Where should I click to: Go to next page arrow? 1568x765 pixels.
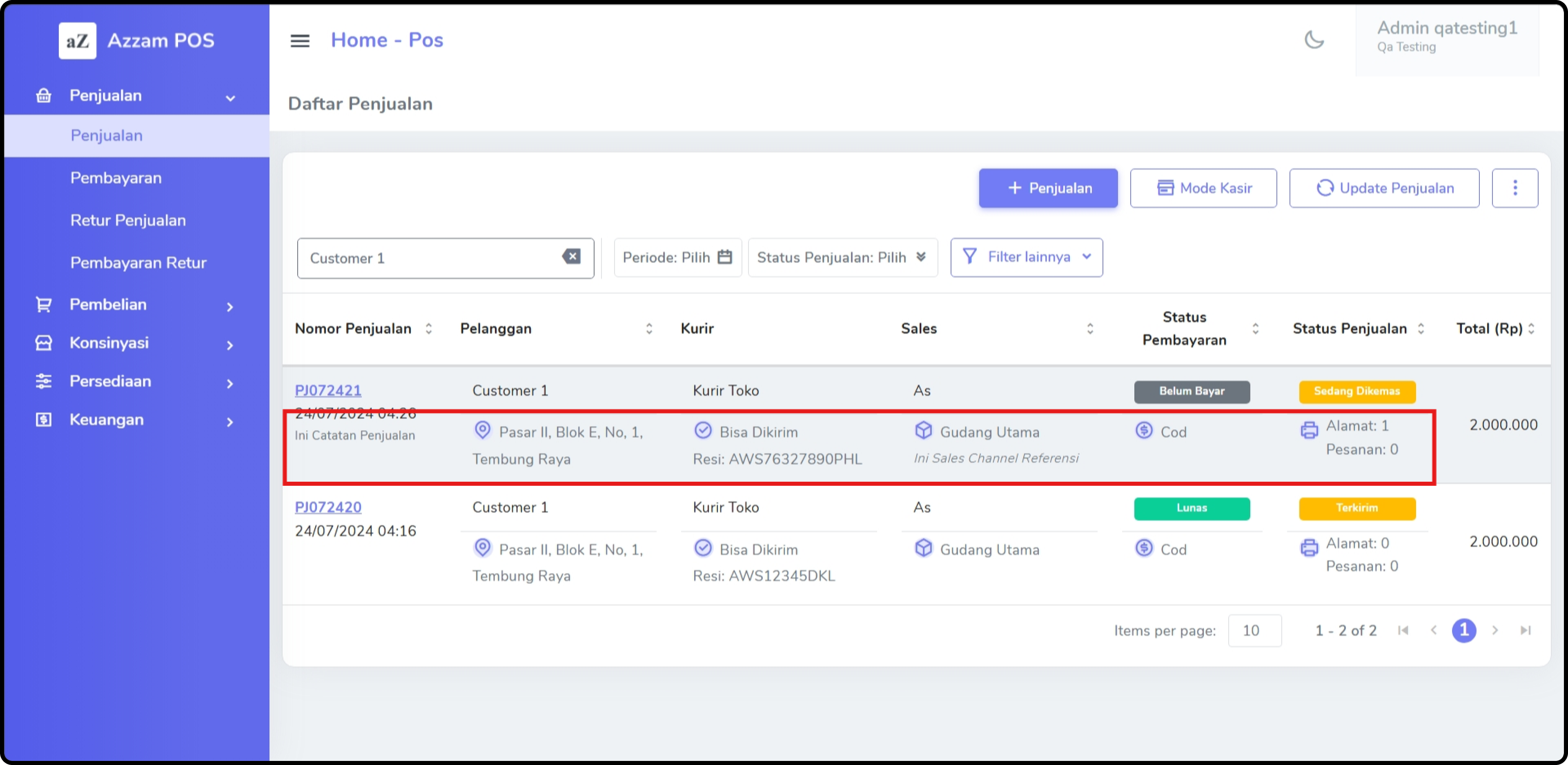click(1494, 630)
